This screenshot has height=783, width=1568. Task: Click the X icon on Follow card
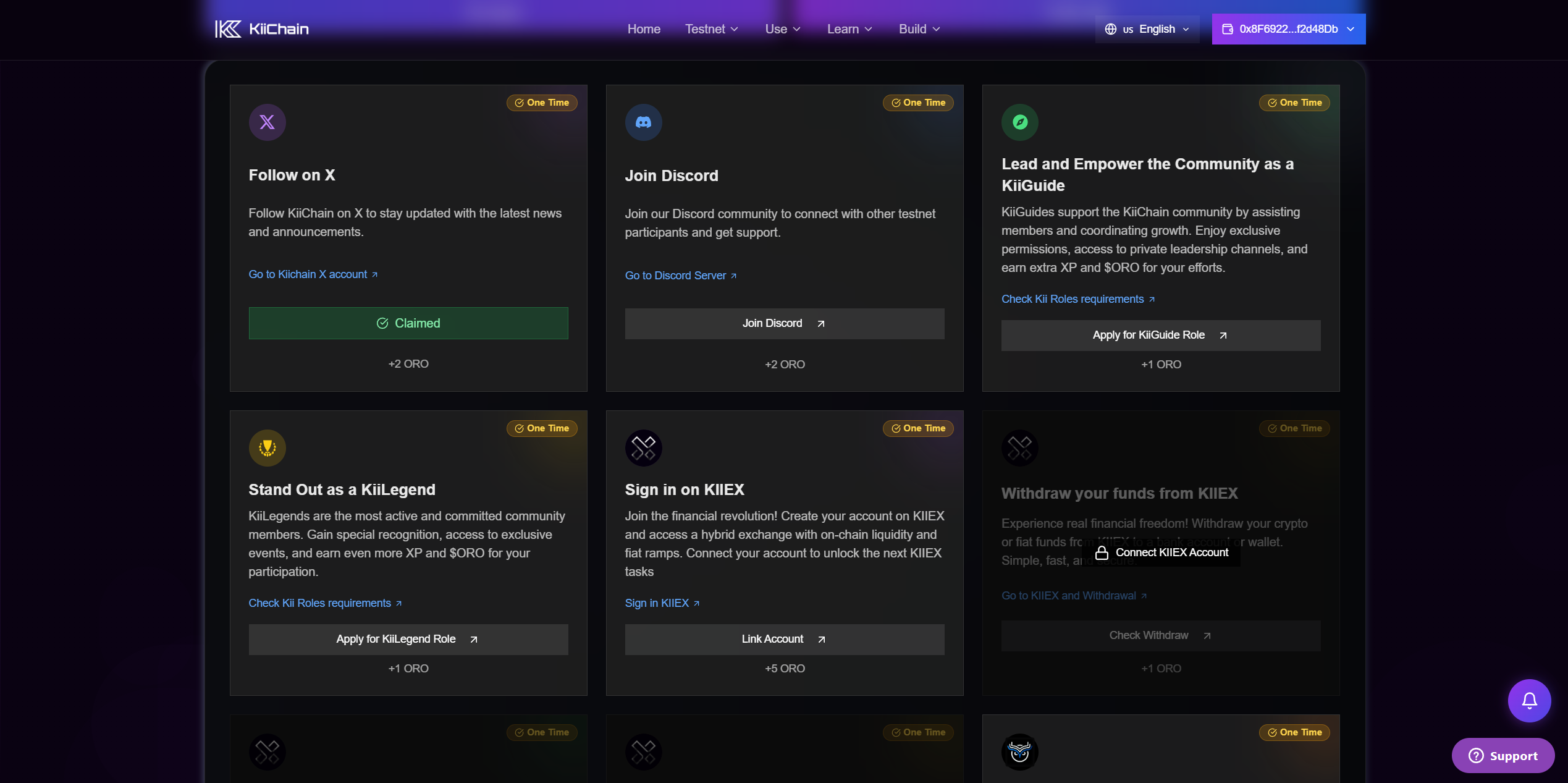click(267, 122)
